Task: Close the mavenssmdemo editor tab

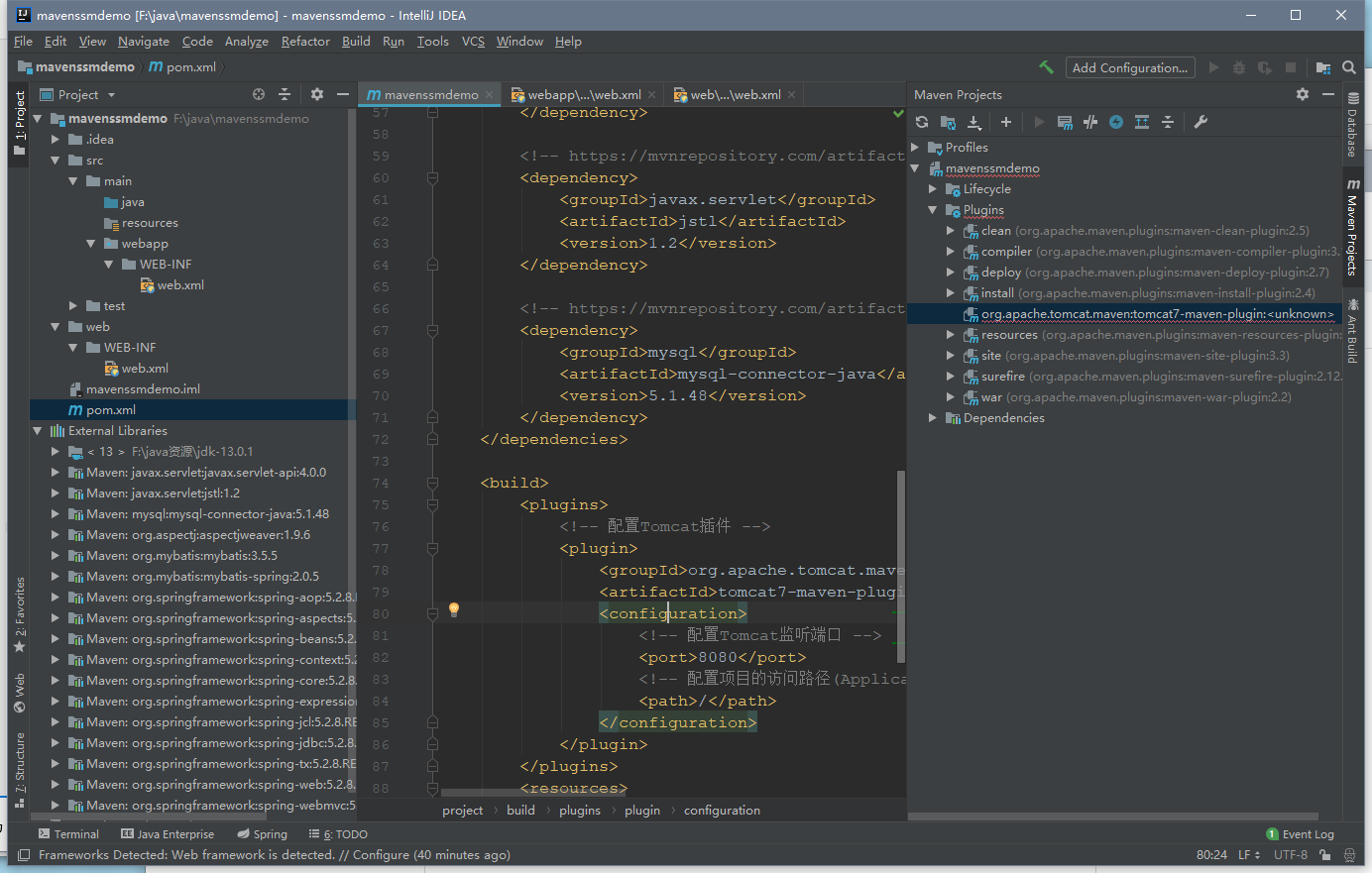Action: pos(490,95)
